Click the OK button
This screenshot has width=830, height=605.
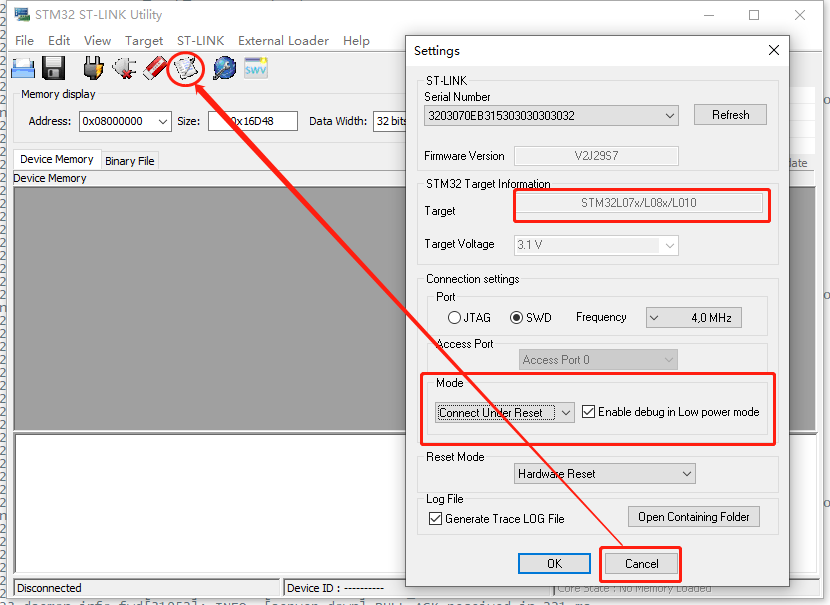(554, 564)
